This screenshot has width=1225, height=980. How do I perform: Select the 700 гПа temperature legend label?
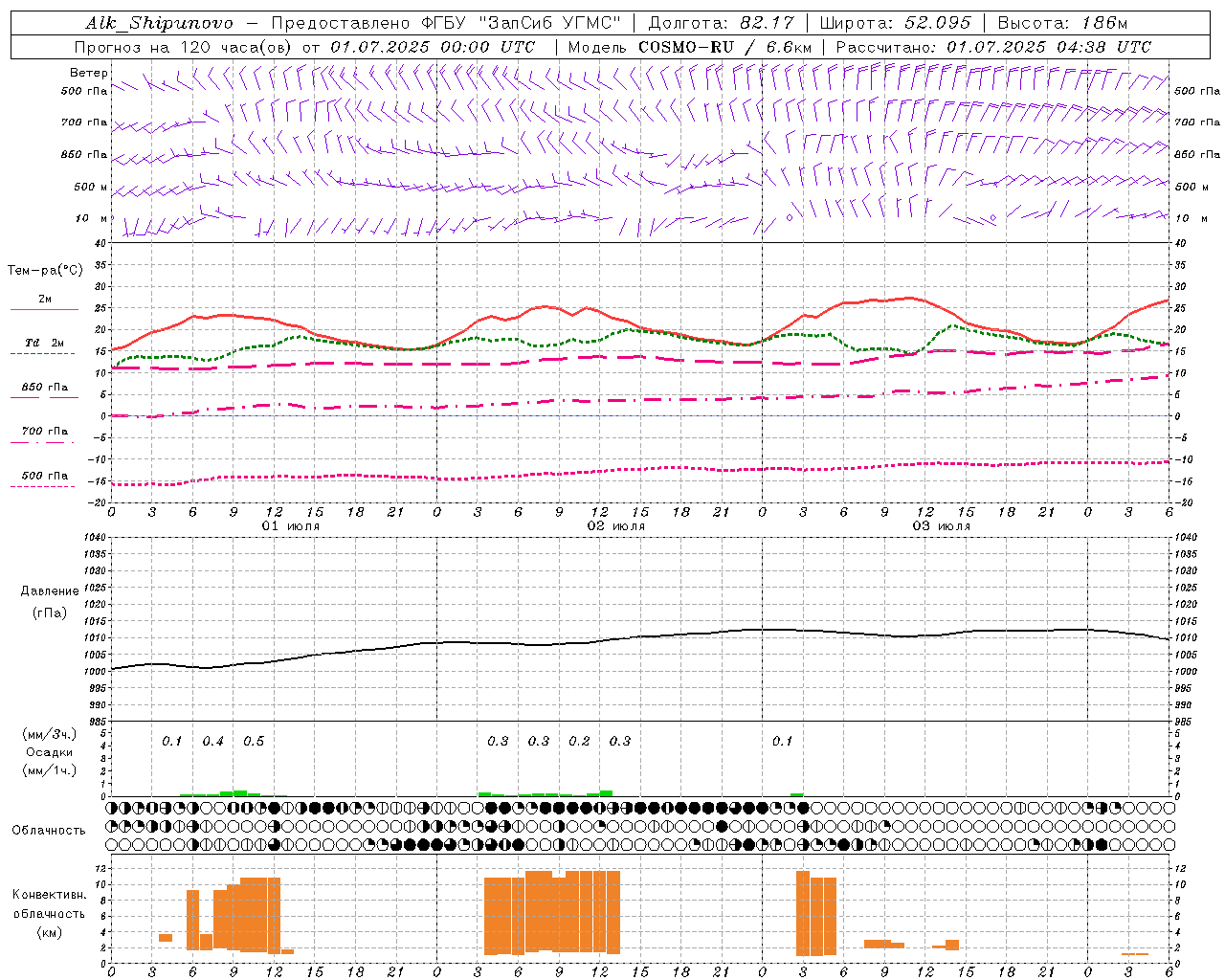click(x=45, y=431)
